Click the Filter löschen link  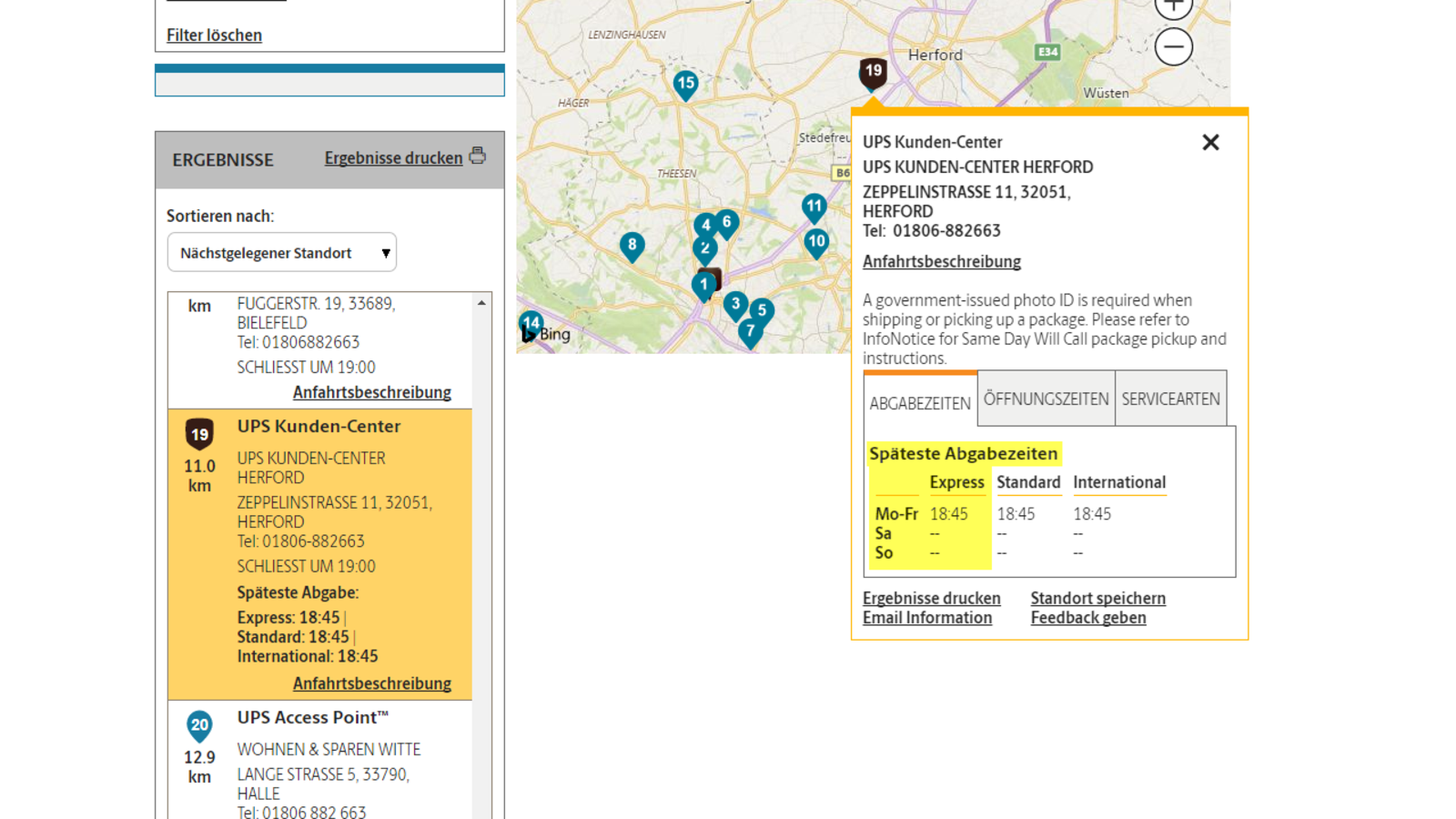[214, 35]
